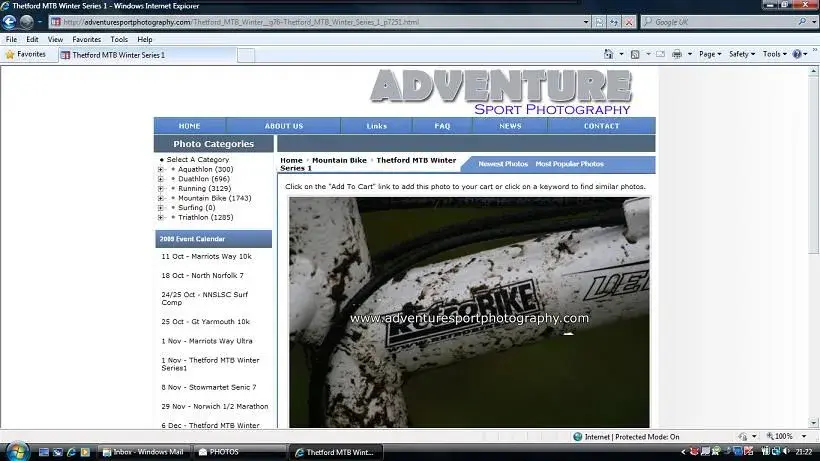The height and width of the screenshot is (461, 820).
Task: Click the ABOUT US navigation button
Action: click(283, 126)
